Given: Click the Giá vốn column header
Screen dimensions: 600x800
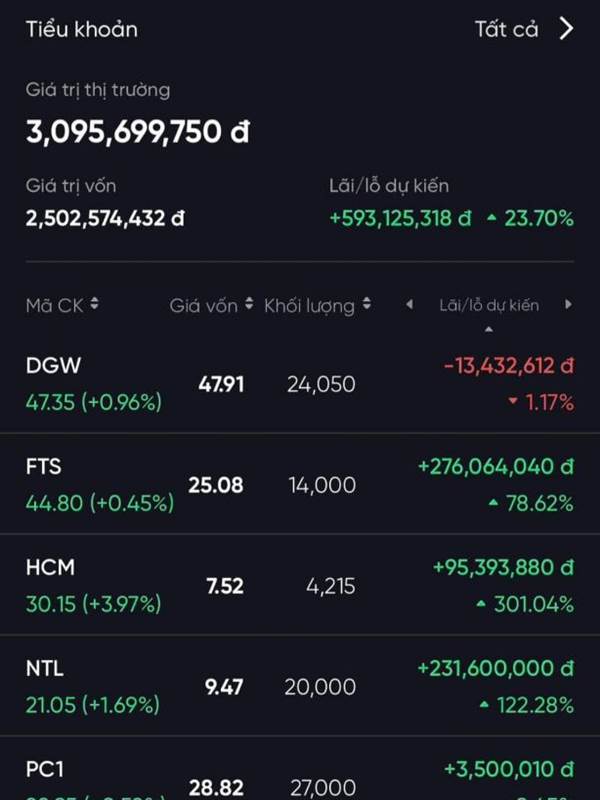Looking at the screenshot, I should pyautogui.click(x=204, y=305).
